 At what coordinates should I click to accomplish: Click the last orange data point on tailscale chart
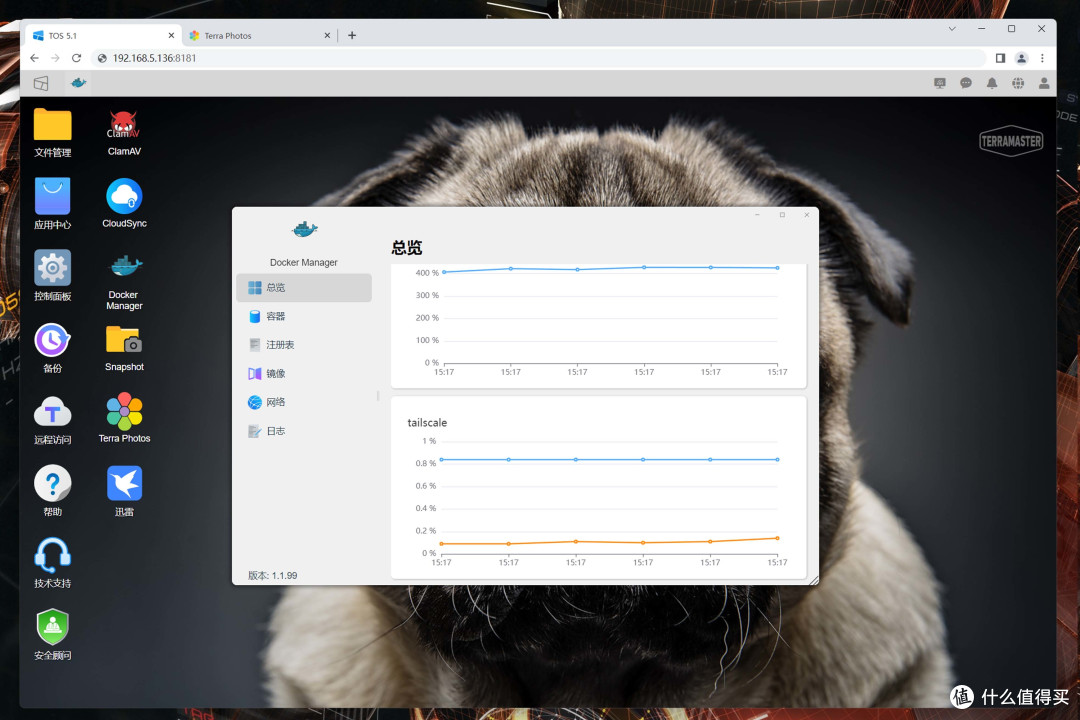coord(778,538)
